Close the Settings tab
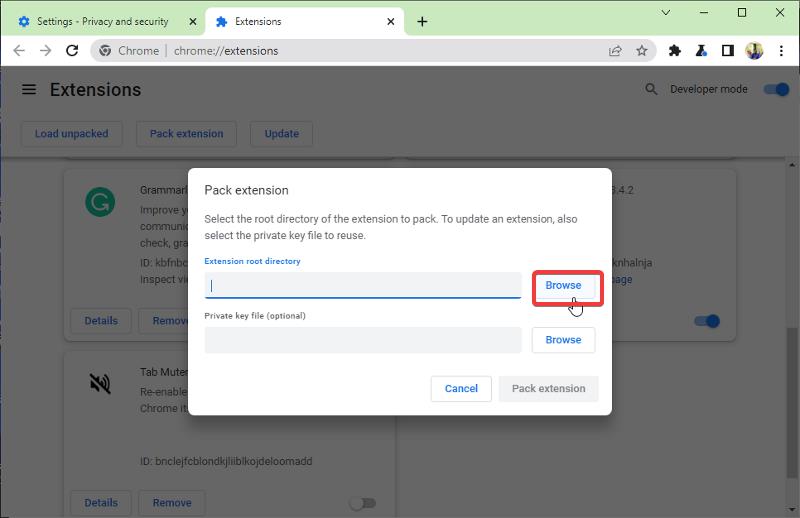This screenshot has width=800, height=518. click(x=193, y=21)
